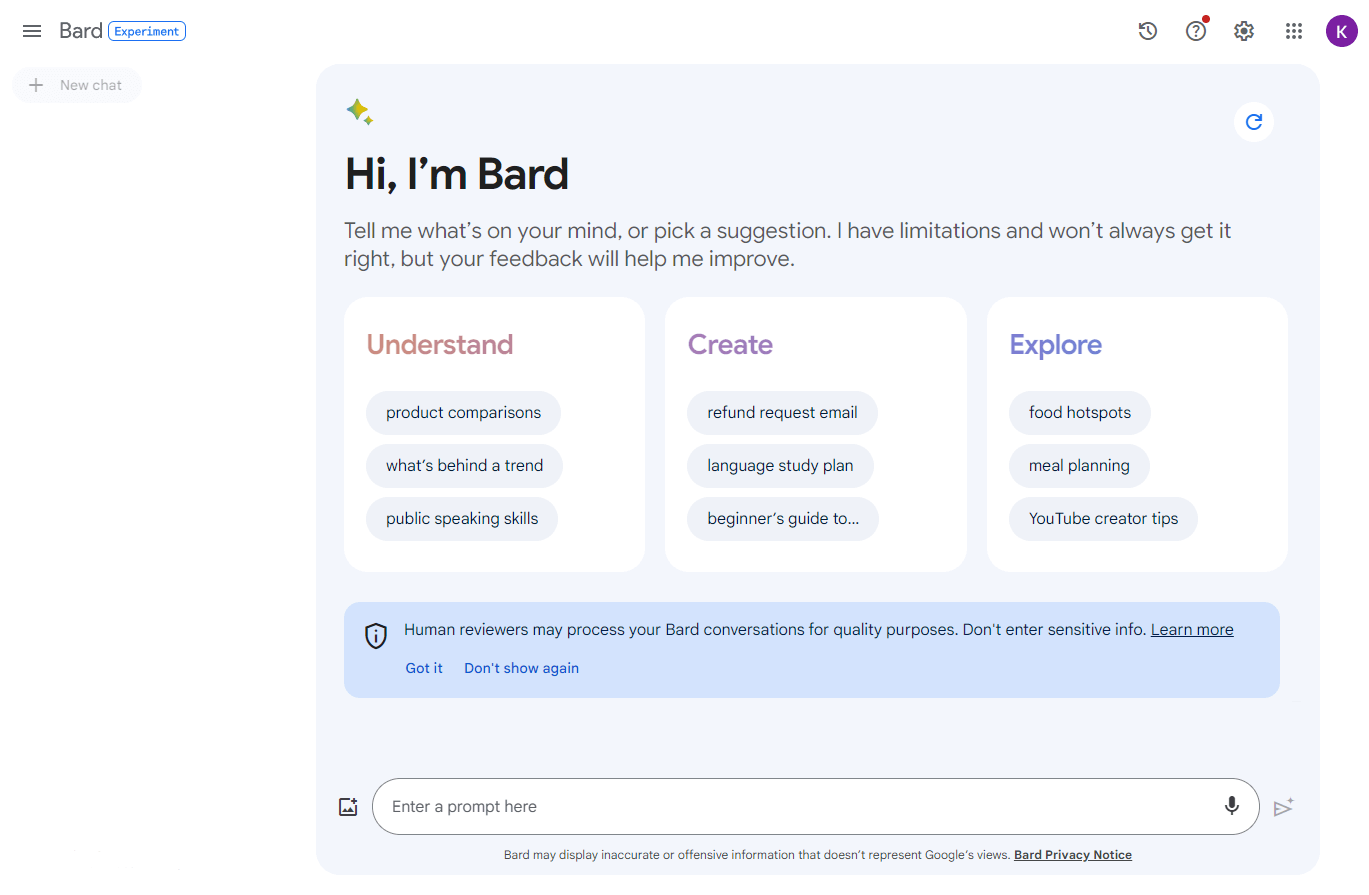This screenshot has height=895, width=1369.
Task: Select the YouTube creator tips chip
Action: [1103, 519]
